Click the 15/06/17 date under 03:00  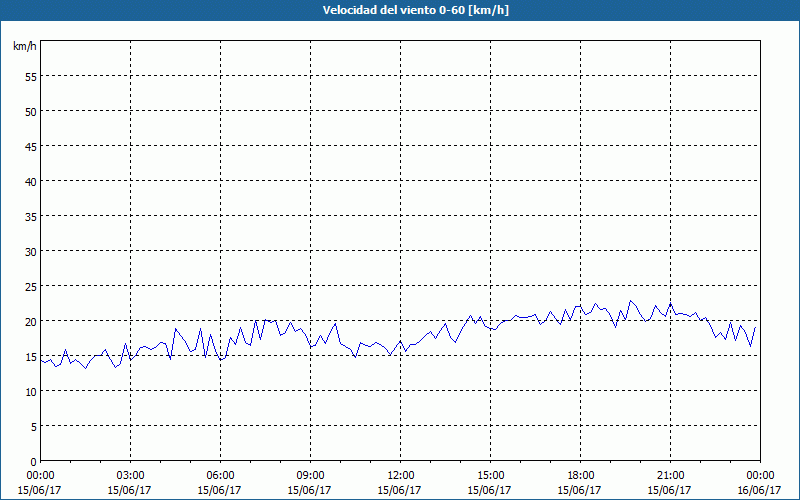tap(130, 490)
